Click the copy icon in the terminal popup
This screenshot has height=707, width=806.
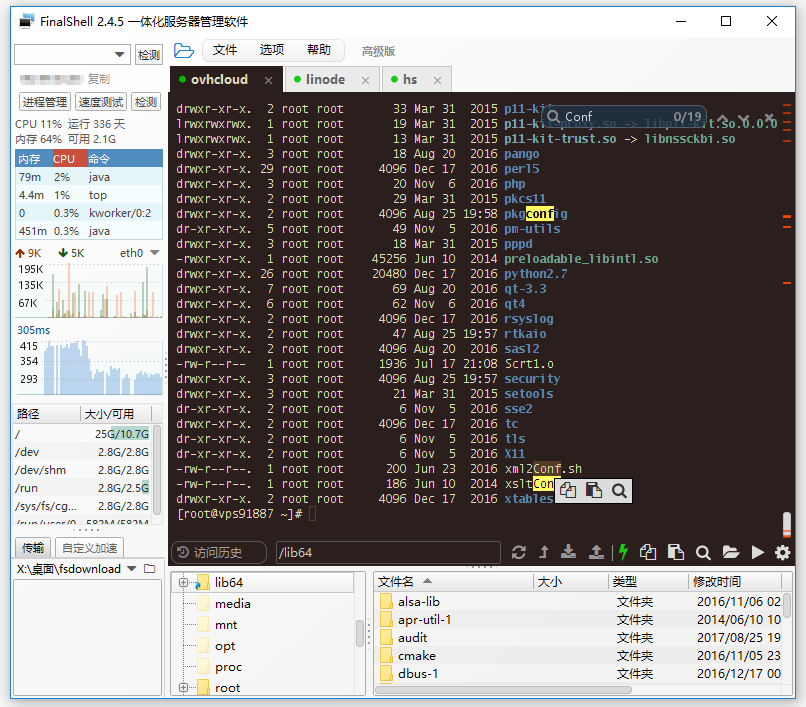pos(566,490)
